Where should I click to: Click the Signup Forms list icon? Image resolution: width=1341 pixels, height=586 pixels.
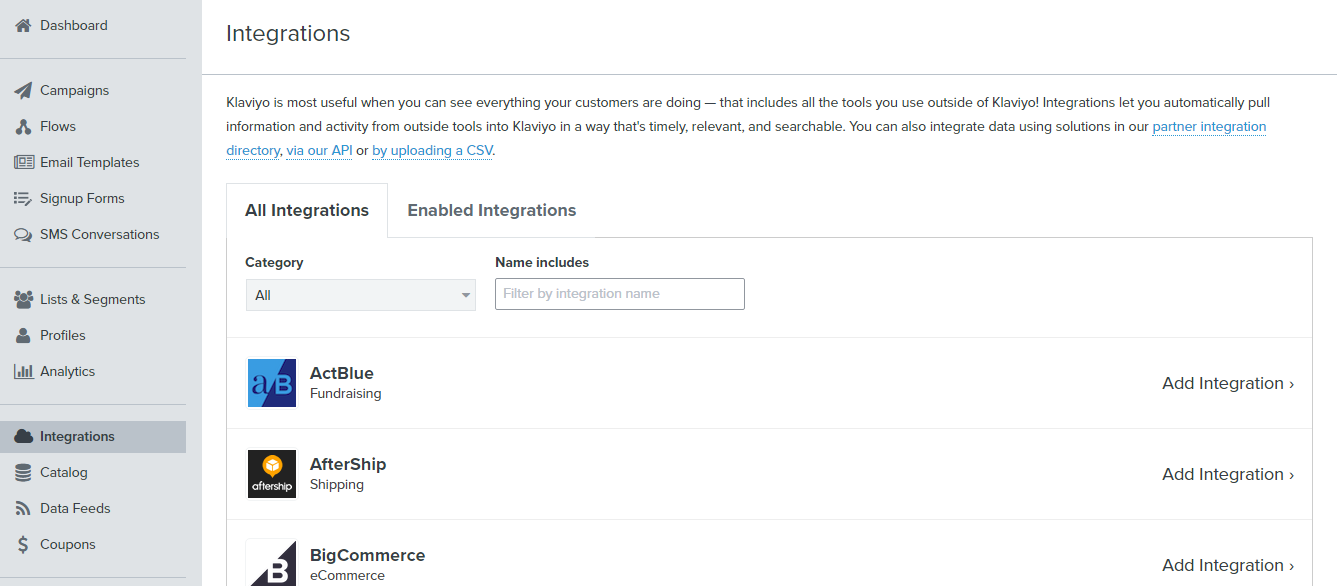23,199
